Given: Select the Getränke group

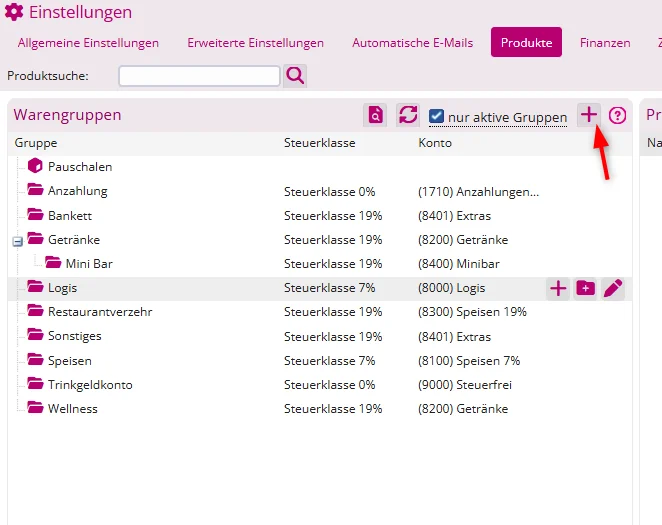Looking at the screenshot, I should pyautogui.click(x=74, y=240).
